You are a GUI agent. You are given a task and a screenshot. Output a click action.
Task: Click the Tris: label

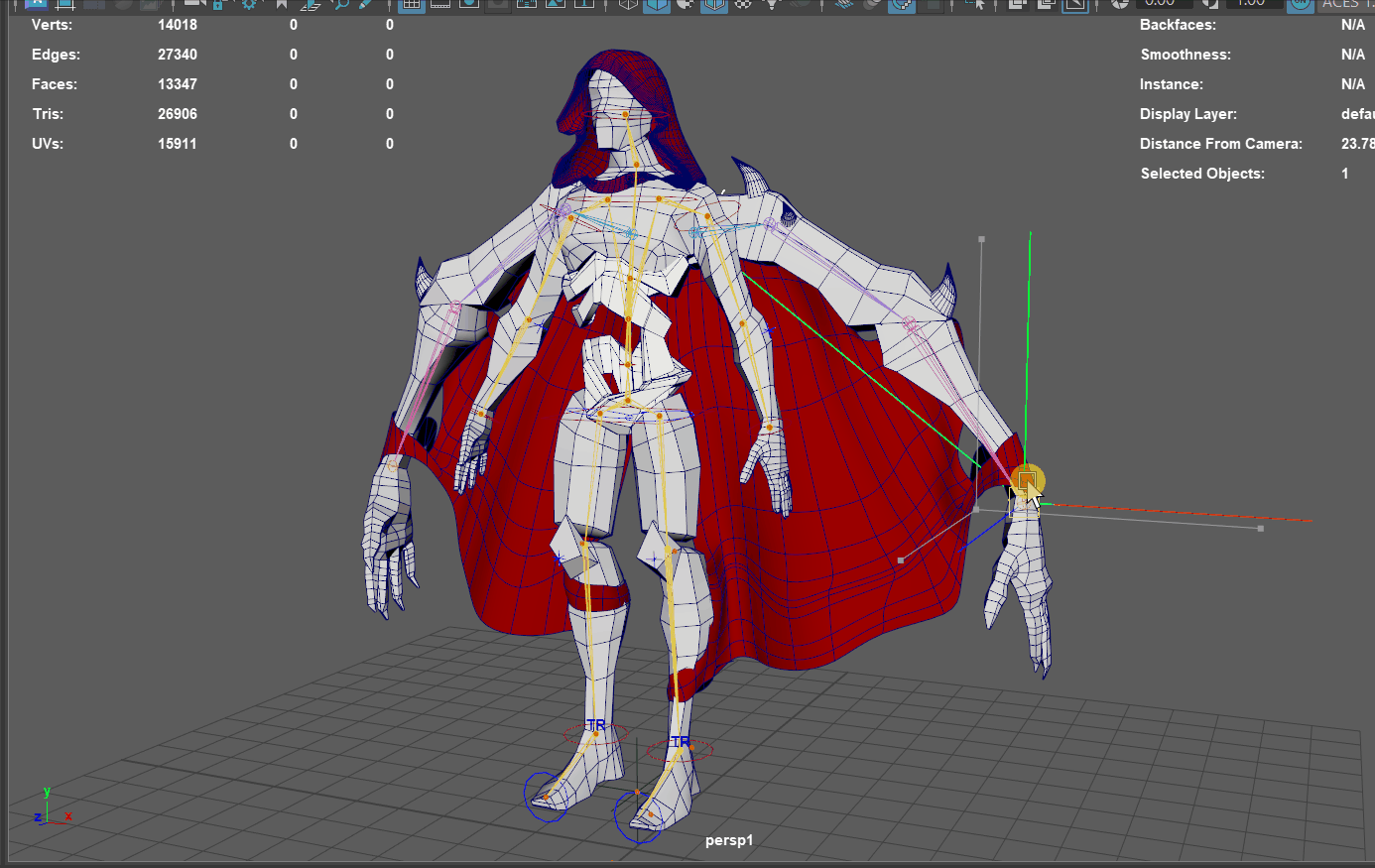(x=48, y=114)
